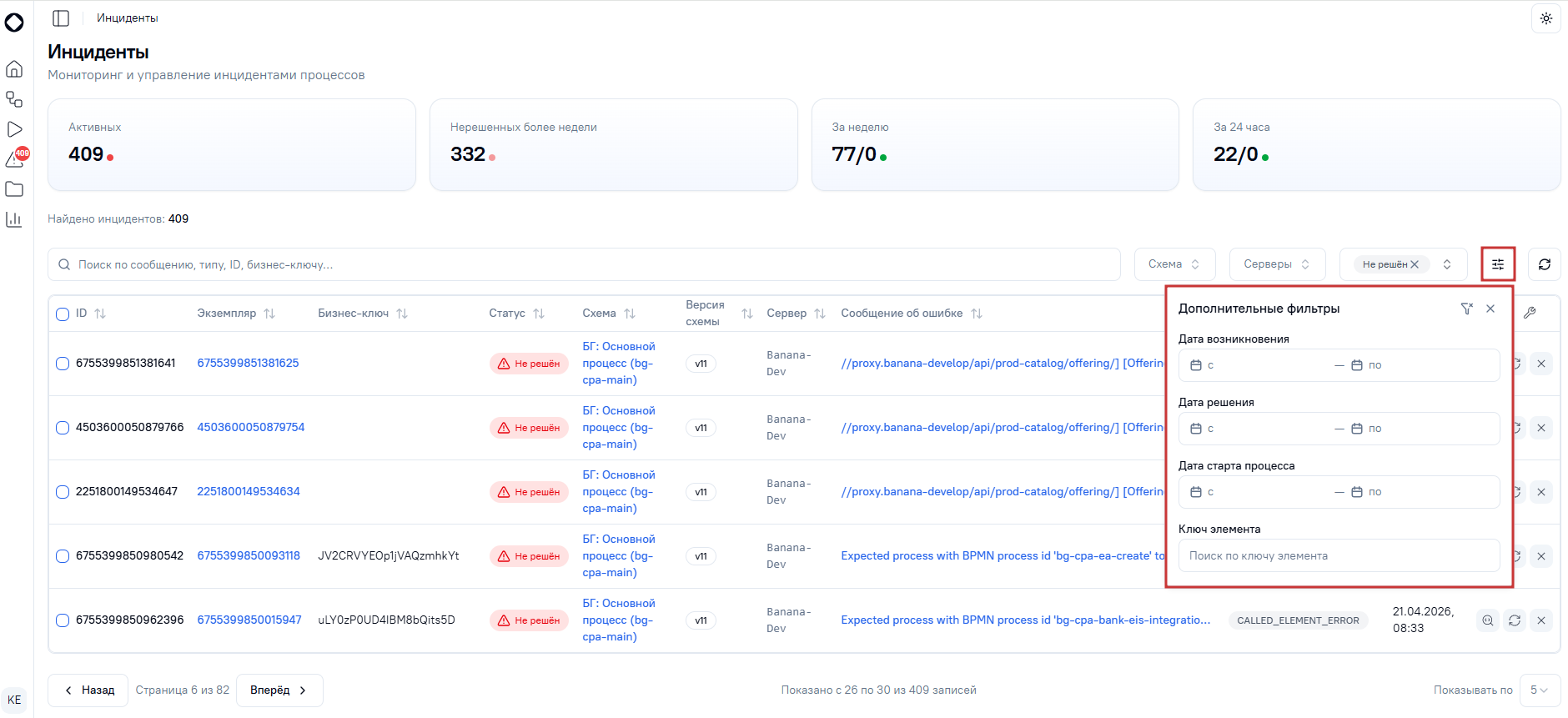Open the Серверы filter dropdown
The width and height of the screenshot is (1568, 718).
1278,264
